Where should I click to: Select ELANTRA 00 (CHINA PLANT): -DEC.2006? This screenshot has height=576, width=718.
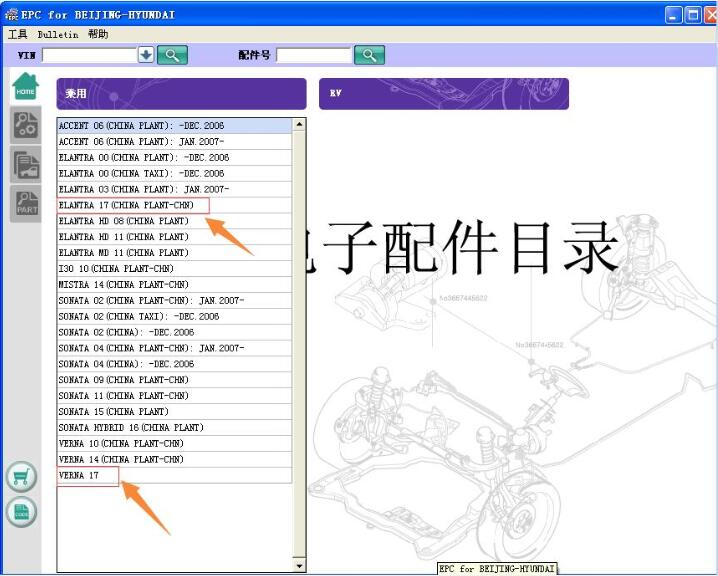click(174, 158)
